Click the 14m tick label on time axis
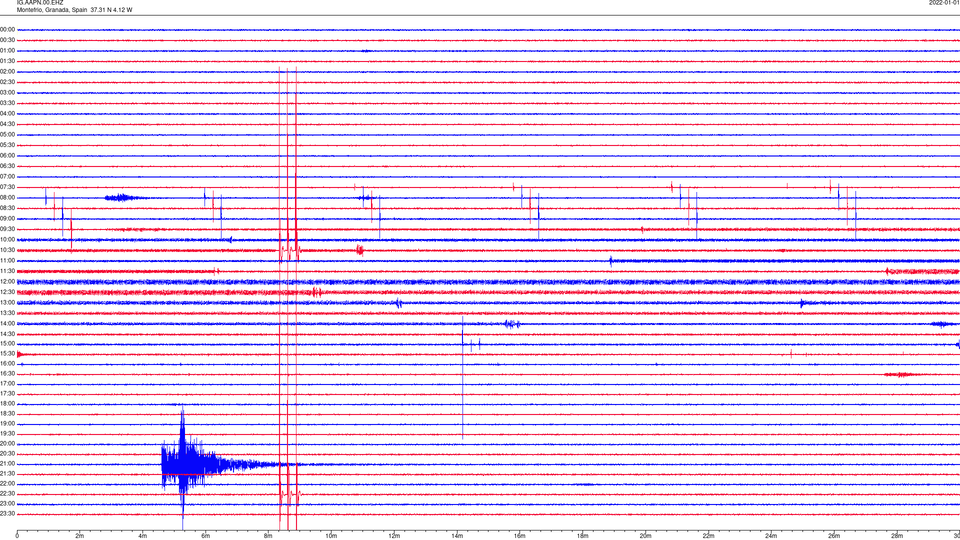This screenshot has width=960, height=540. [x=457, y=536]
